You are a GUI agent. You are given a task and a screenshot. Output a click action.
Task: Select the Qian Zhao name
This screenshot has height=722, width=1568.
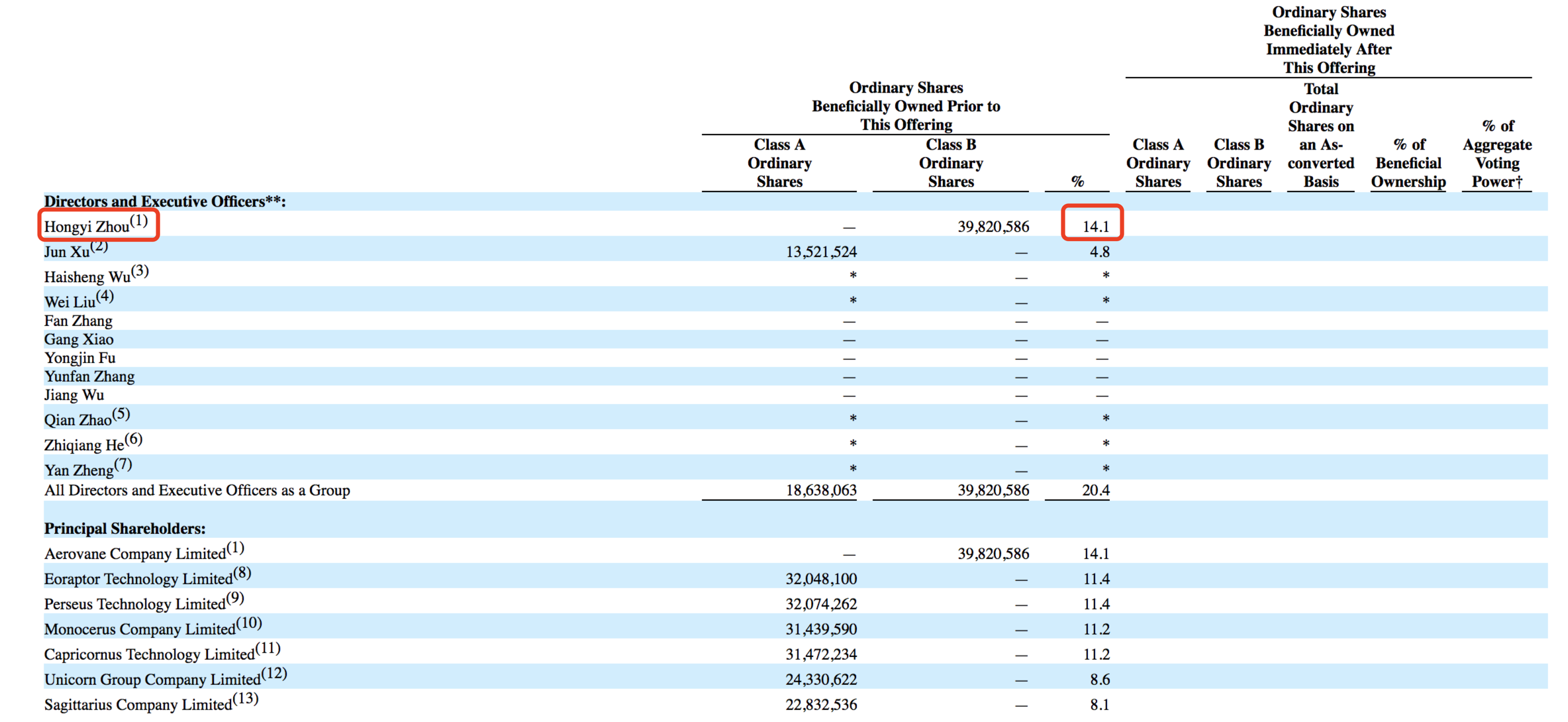[x=77, y=420]
